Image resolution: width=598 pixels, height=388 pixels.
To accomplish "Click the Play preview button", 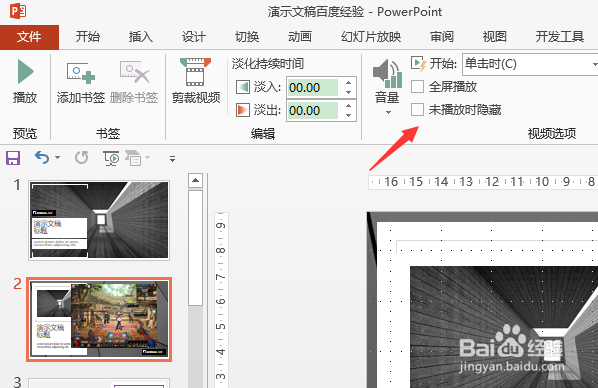I will point(25,80).
